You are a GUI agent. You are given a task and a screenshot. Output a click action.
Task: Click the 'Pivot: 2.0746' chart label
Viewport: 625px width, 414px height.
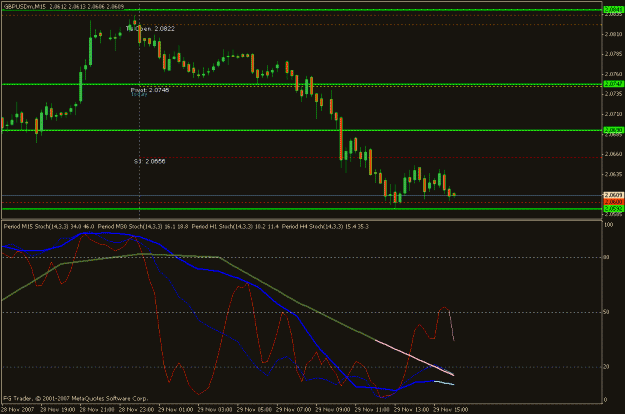pyautogui.click(x=150, y=90)
